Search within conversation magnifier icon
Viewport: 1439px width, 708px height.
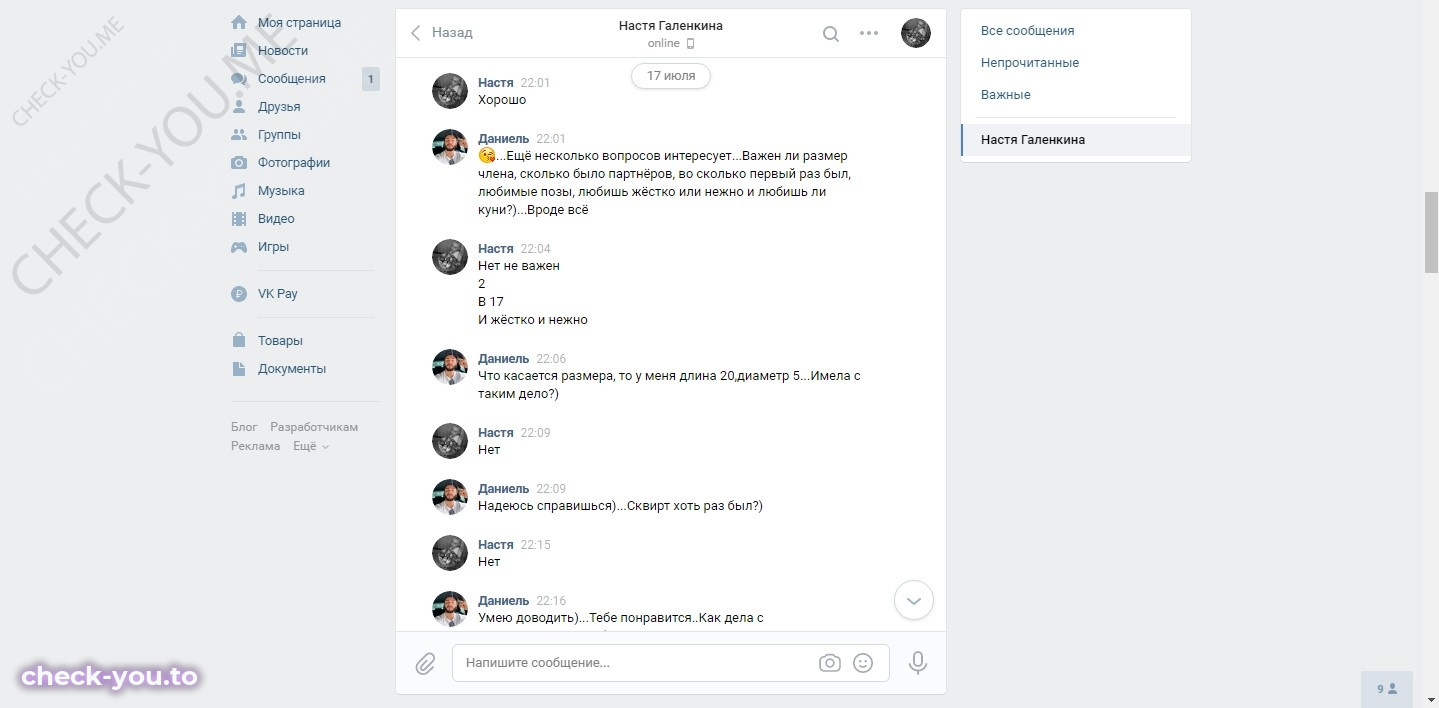click(x=831, y=33)
